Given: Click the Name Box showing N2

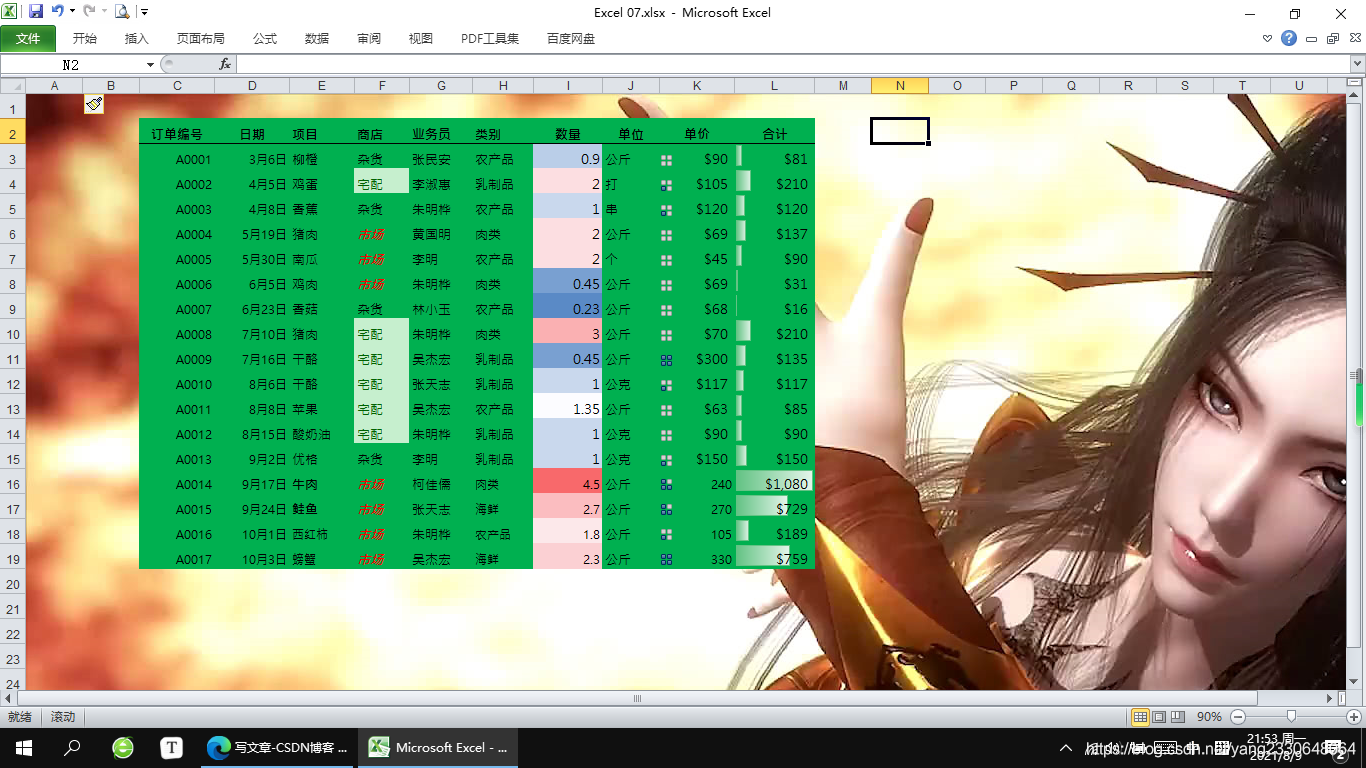Looking at the screenshot, I should tap(72, 64).
